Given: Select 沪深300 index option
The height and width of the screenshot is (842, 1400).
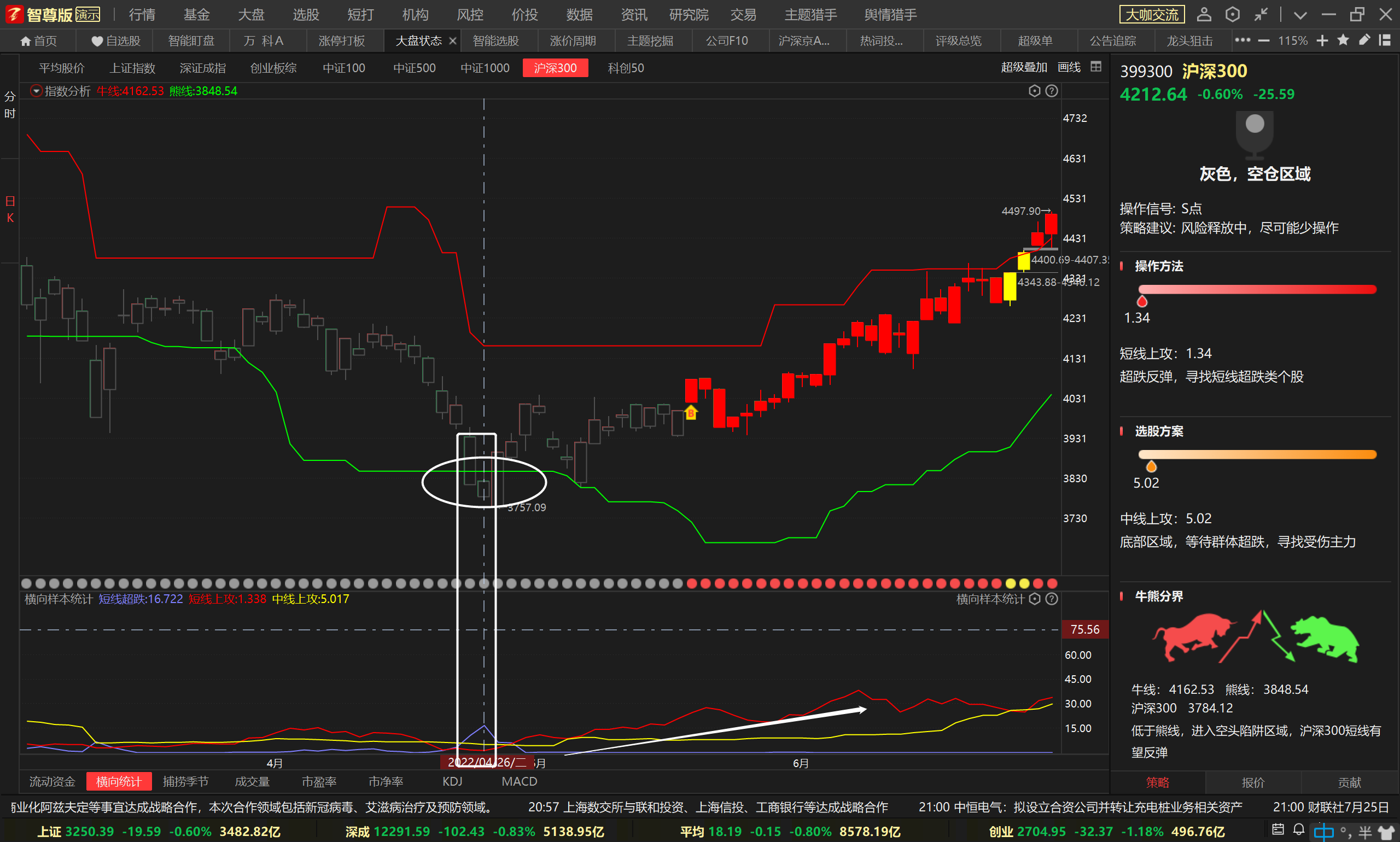Looking at the screenshot, I should point(555,68).
